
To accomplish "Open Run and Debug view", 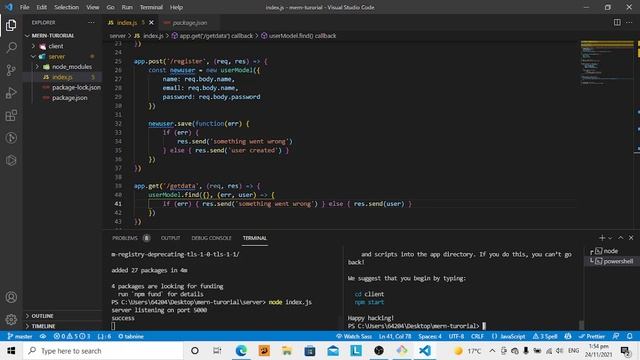I will (11, 93).
